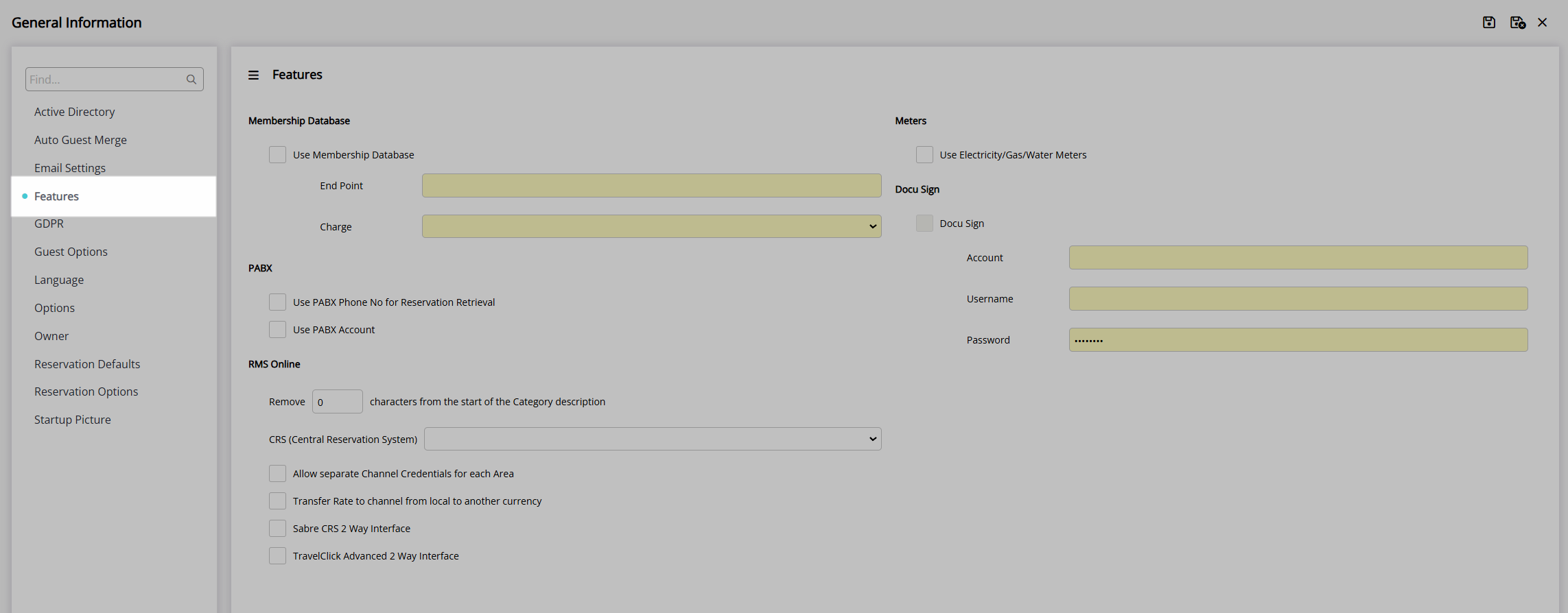Open Reservation Defaults
This screenshot has height=613, width=1568.
pos(87,364)
